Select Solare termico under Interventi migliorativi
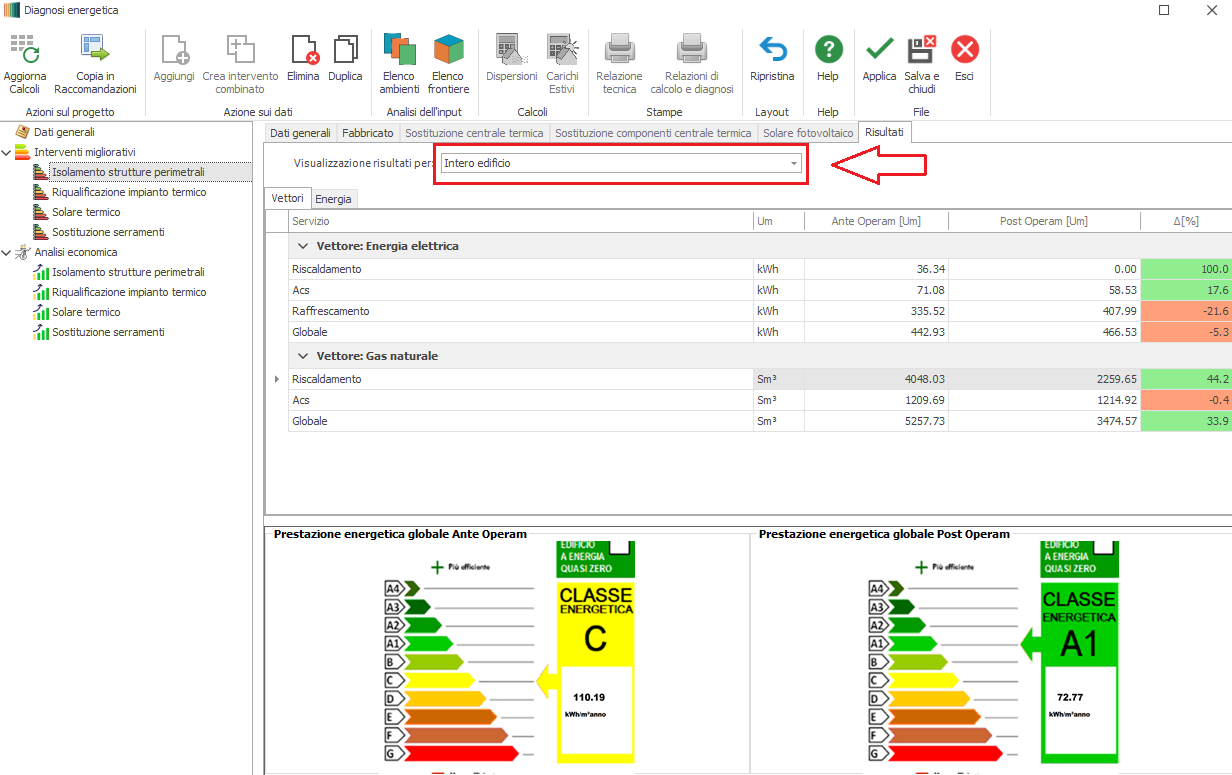Screen dimensions: 1232x775 pos(86,212)
